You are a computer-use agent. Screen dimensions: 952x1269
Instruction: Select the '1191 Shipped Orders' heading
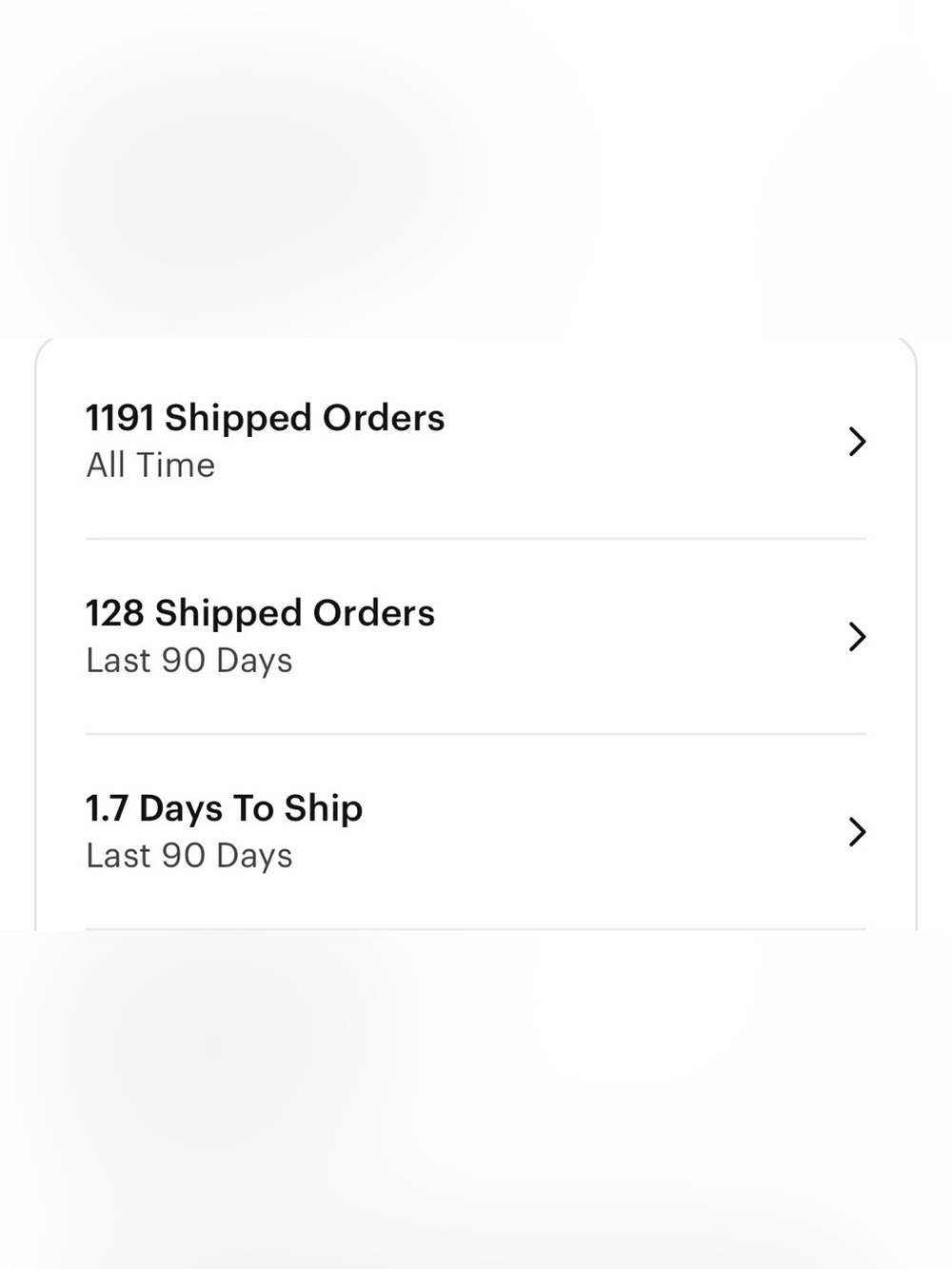pyautogui.click(x=266, y=418)
